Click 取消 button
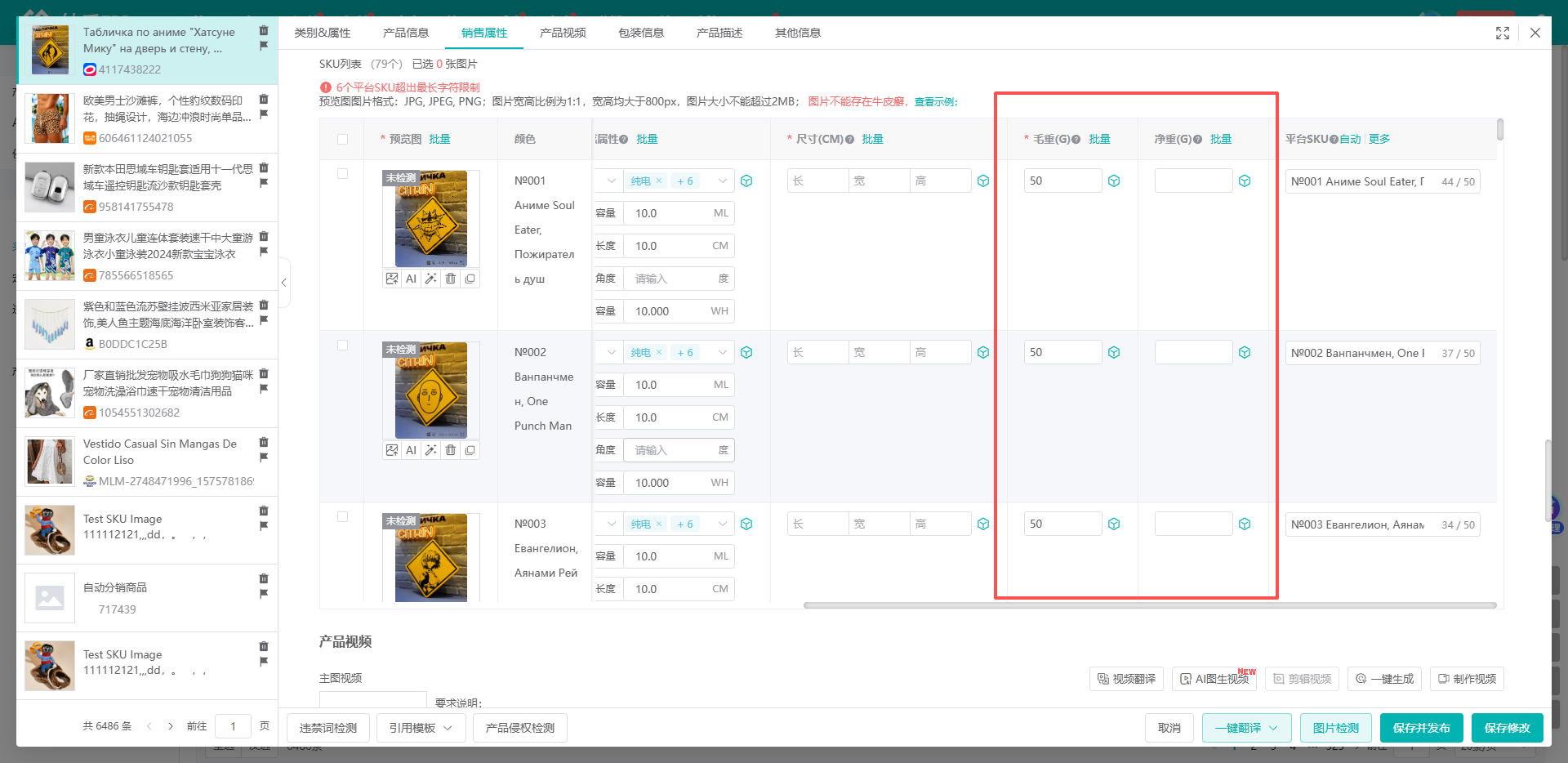 [x=1169, y=728]
